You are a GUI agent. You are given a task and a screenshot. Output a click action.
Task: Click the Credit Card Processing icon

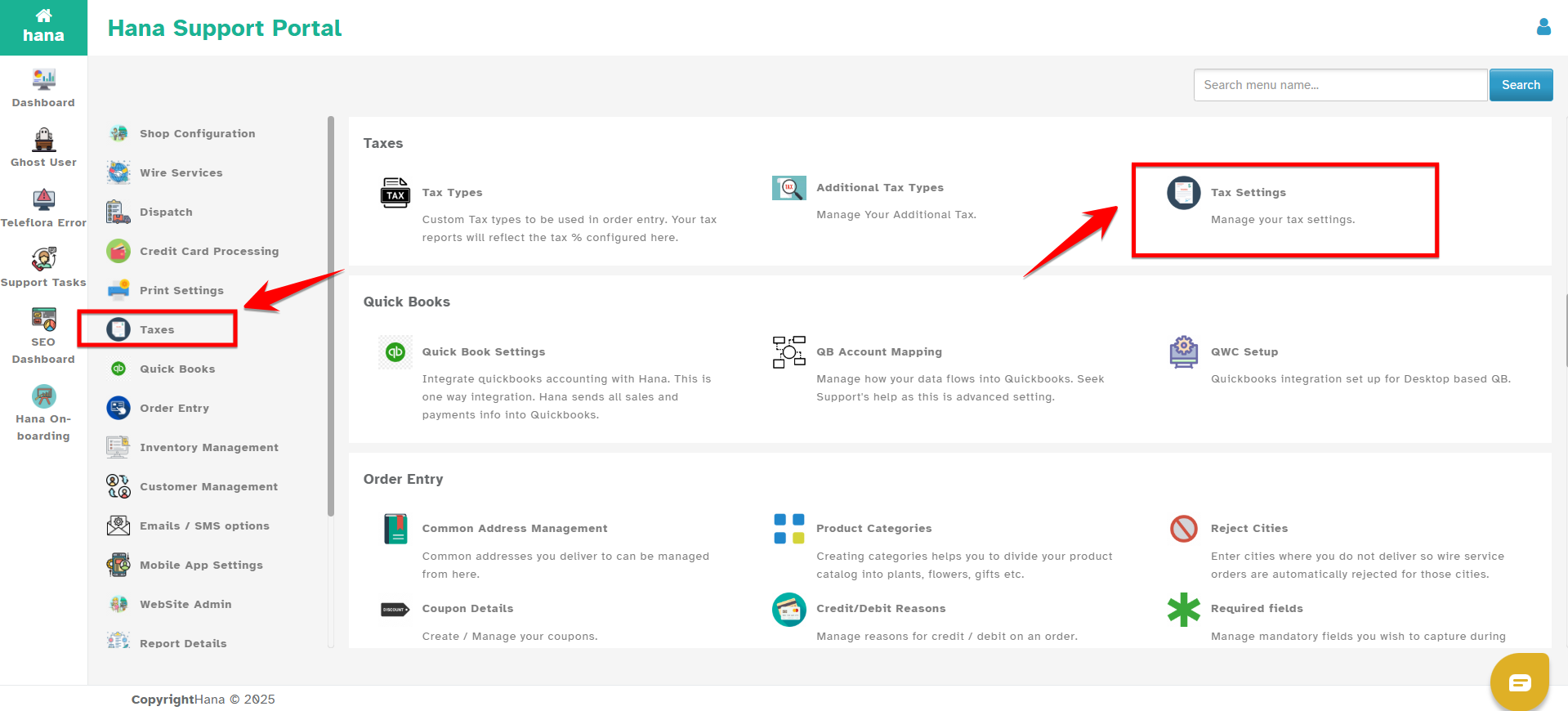click(x=118, y=251)
